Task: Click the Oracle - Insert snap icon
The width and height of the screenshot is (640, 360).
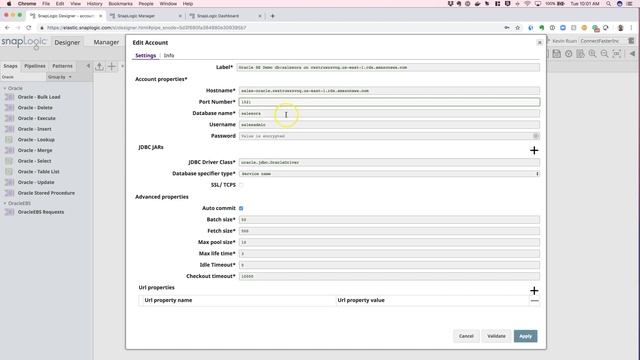Action: (9, 129)
